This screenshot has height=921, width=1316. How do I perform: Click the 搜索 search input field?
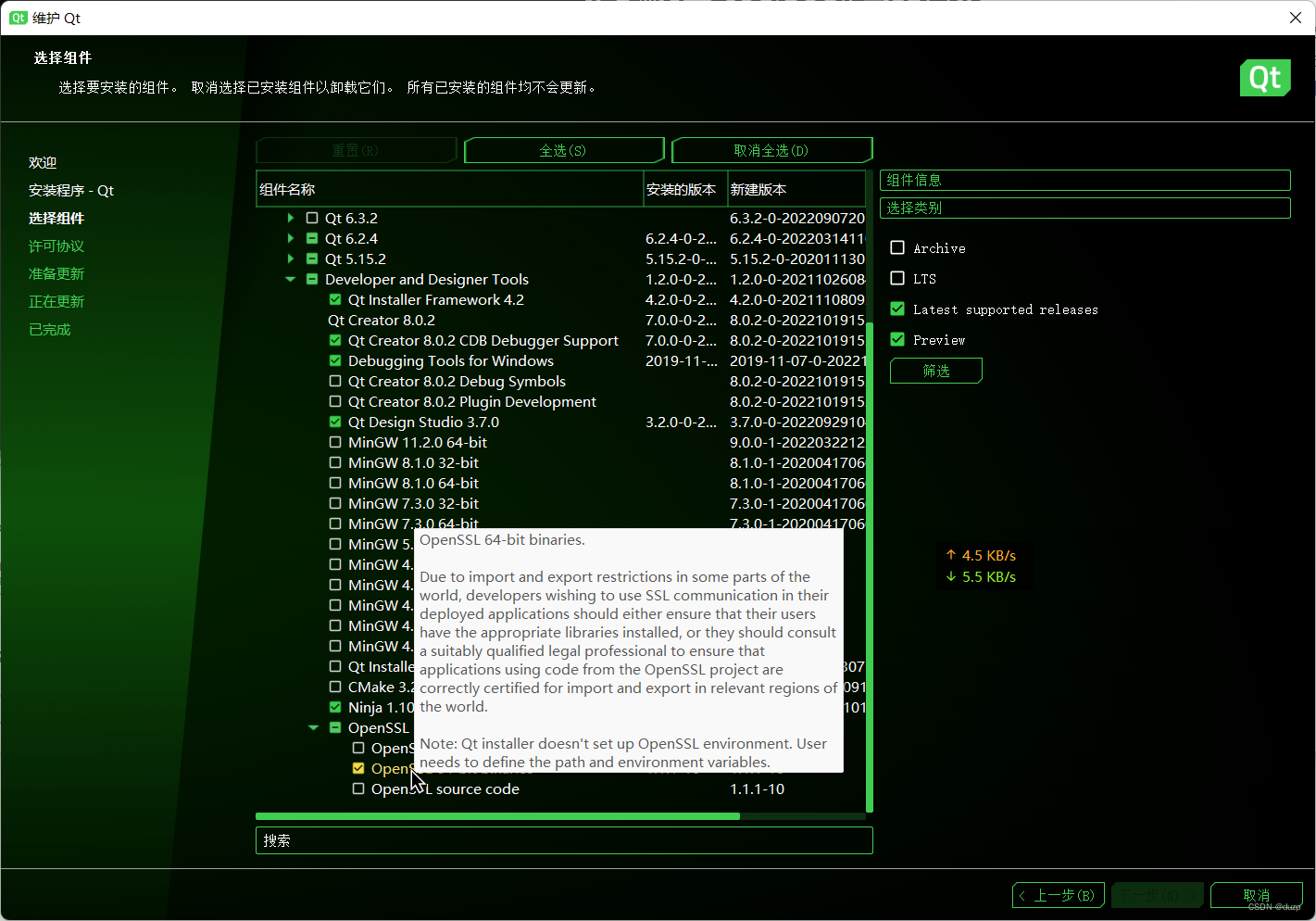[564, 840]
